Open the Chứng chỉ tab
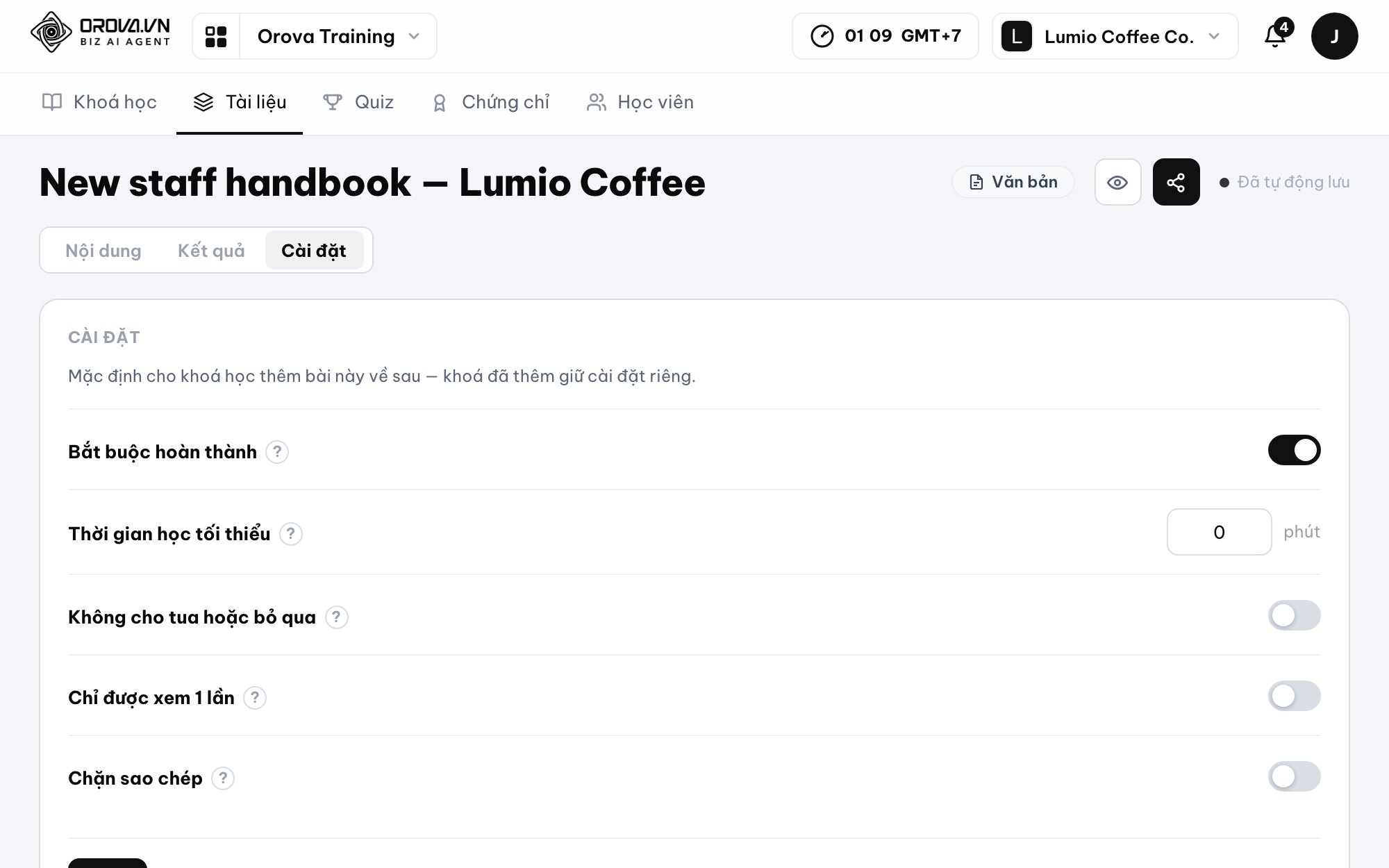 pos(491,103)
